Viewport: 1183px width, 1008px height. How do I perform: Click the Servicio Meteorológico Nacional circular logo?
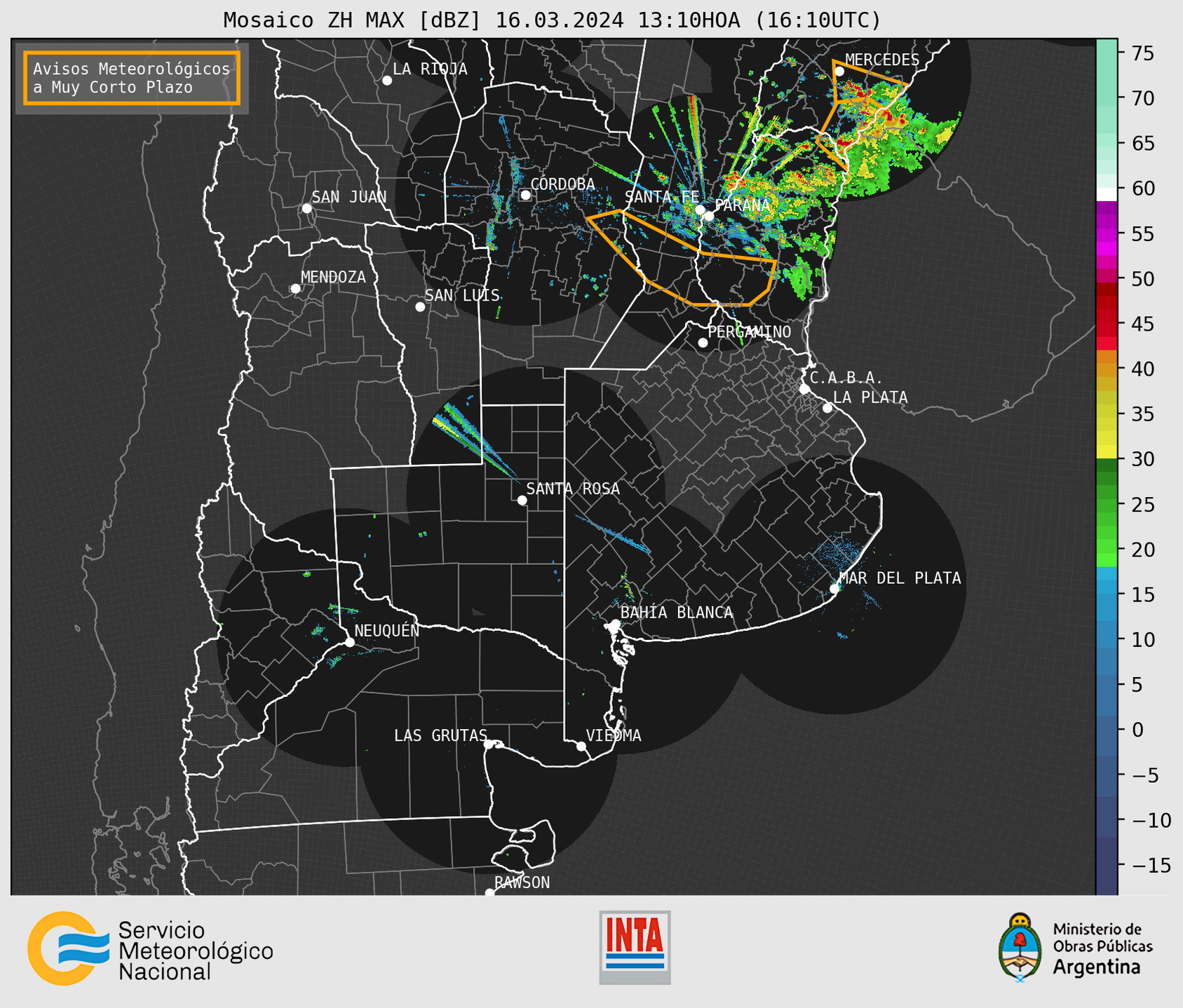(69, 948)
